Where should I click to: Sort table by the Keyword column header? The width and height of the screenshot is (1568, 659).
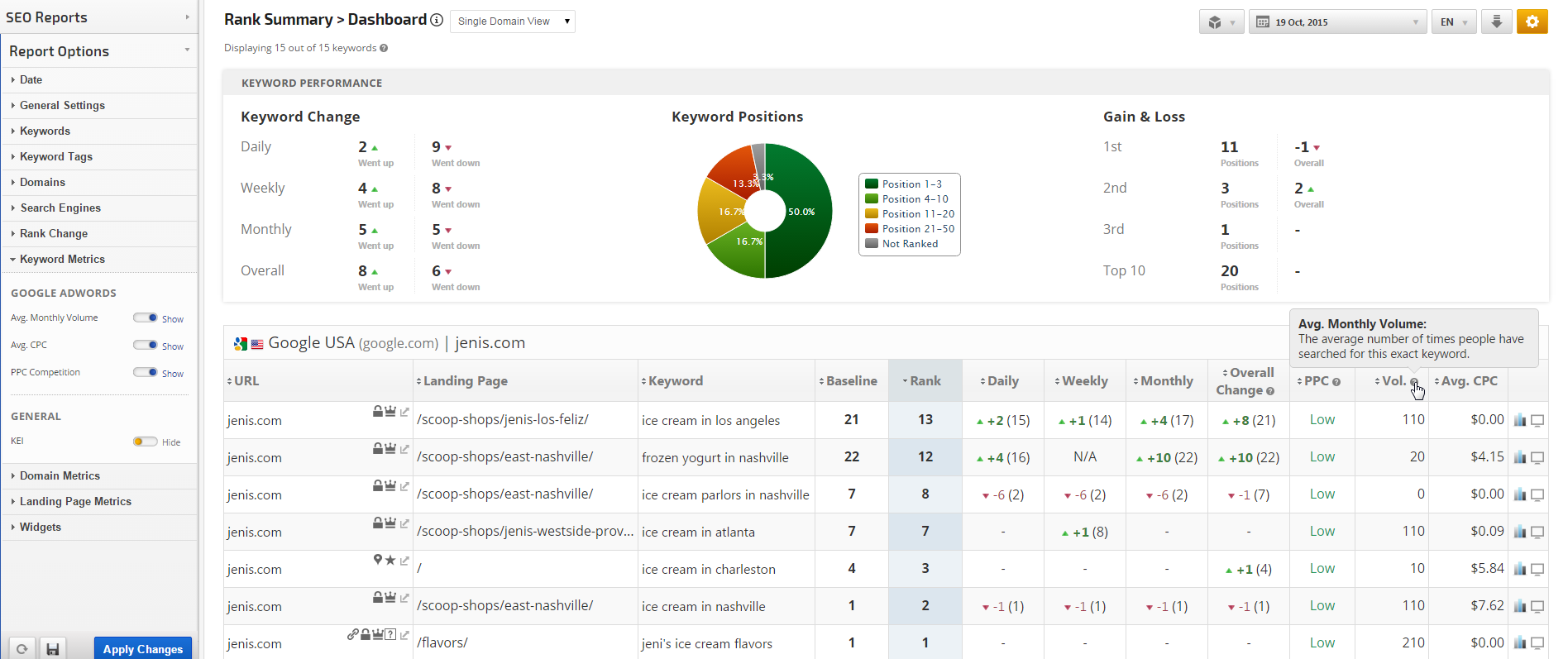[x=676, y=381]
